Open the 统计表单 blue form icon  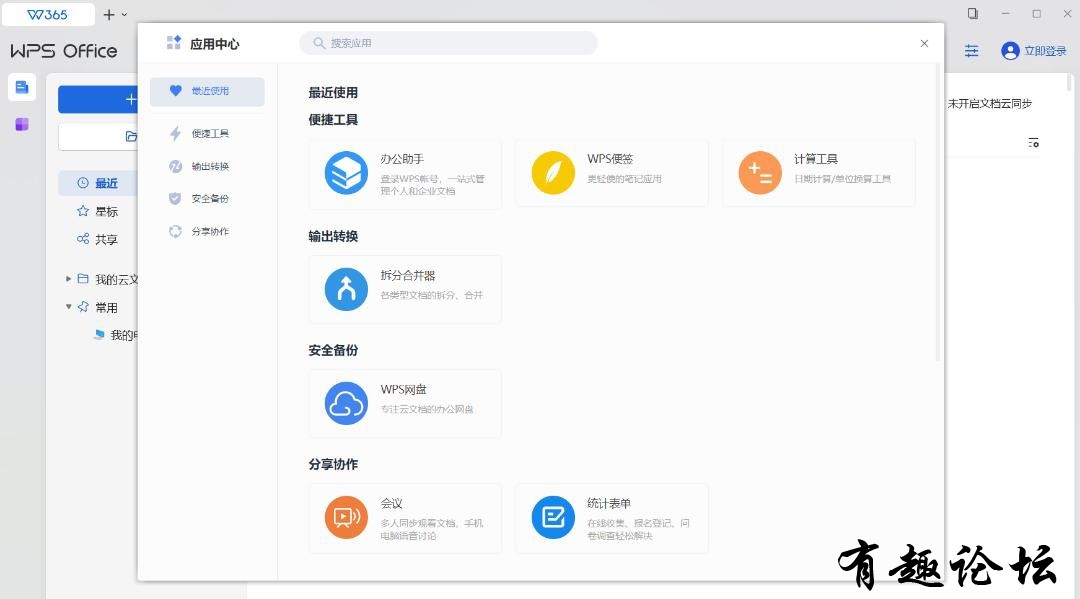click(x=552, y=517)
